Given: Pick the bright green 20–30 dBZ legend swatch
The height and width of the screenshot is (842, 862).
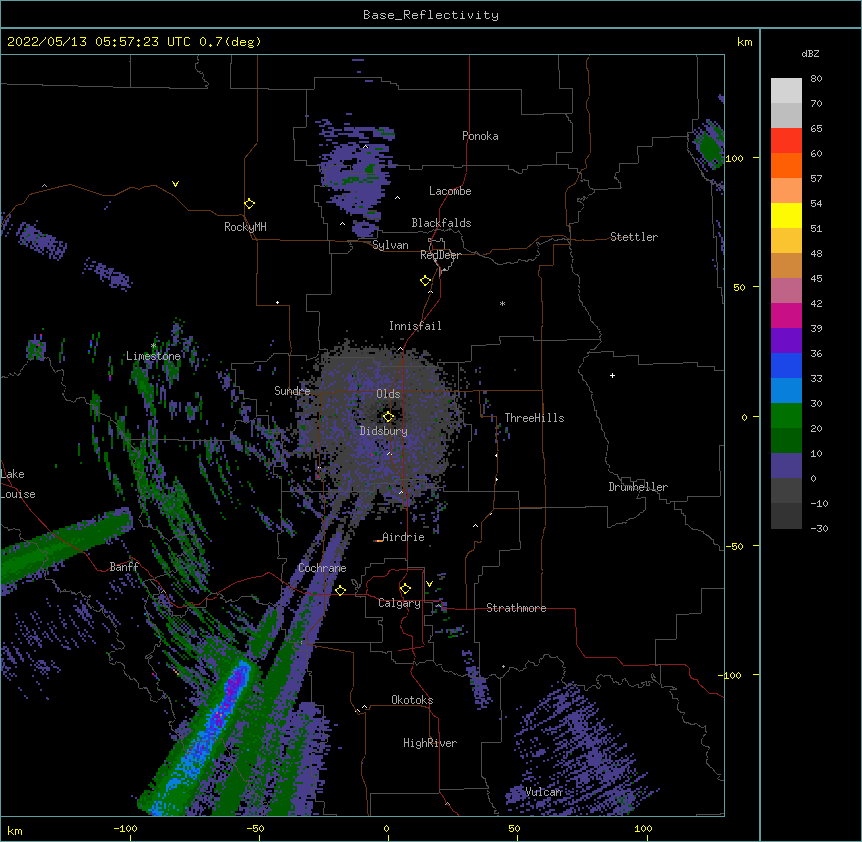Looking at the screenshot, I should tap(786, 416).
